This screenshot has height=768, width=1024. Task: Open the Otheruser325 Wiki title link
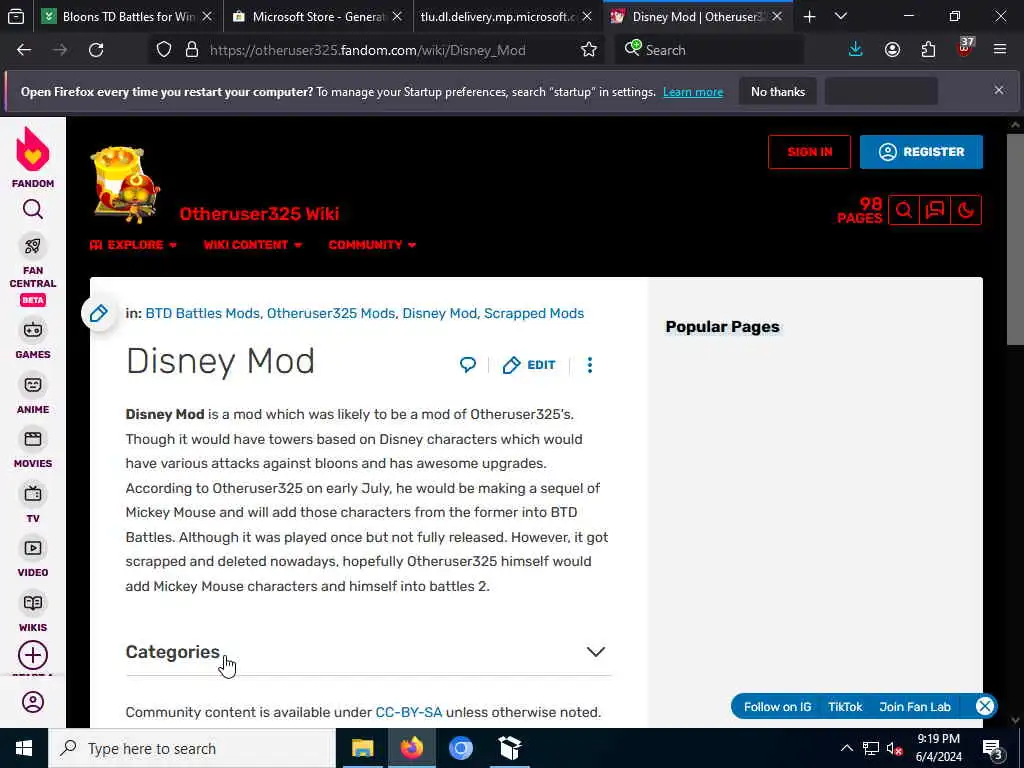click(x=259, y=214)
